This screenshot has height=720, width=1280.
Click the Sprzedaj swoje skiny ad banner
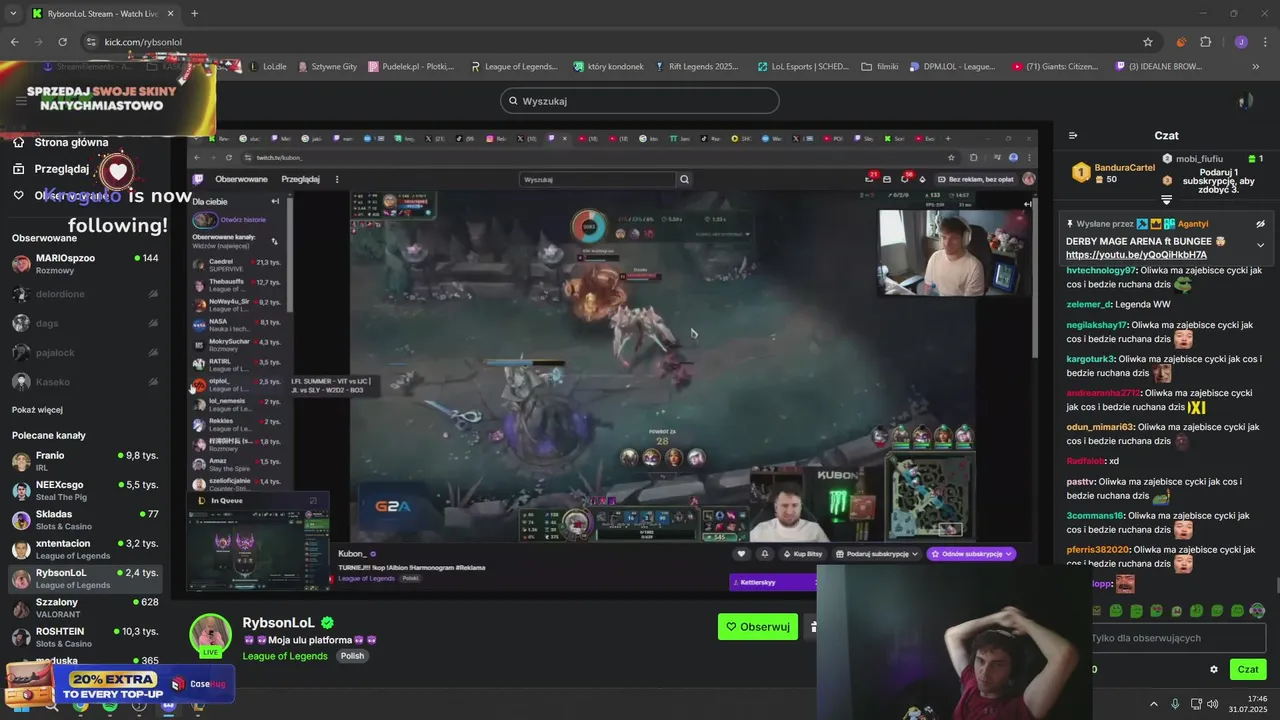pos(107,98)
